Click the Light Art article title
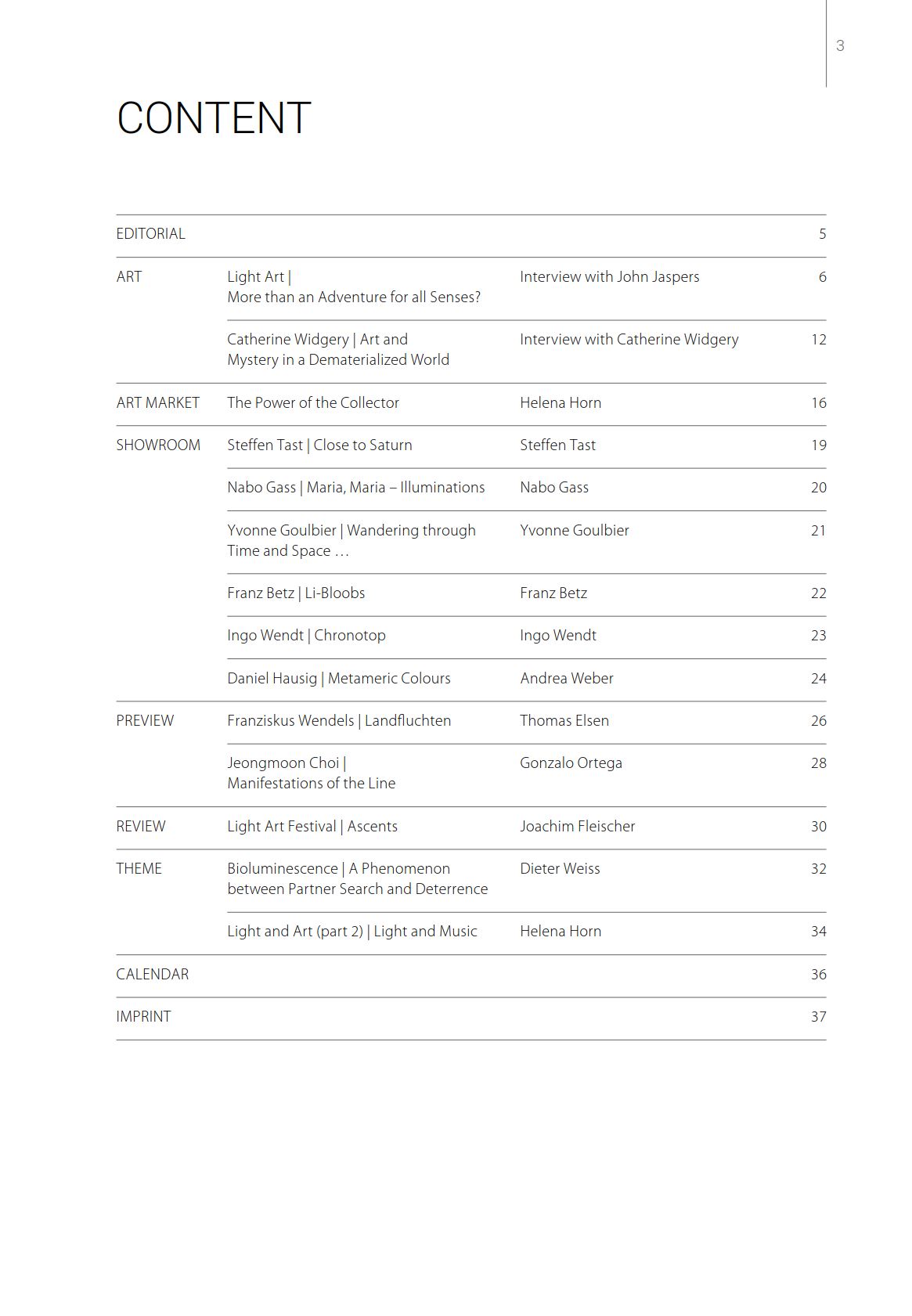 click(354, 287)
